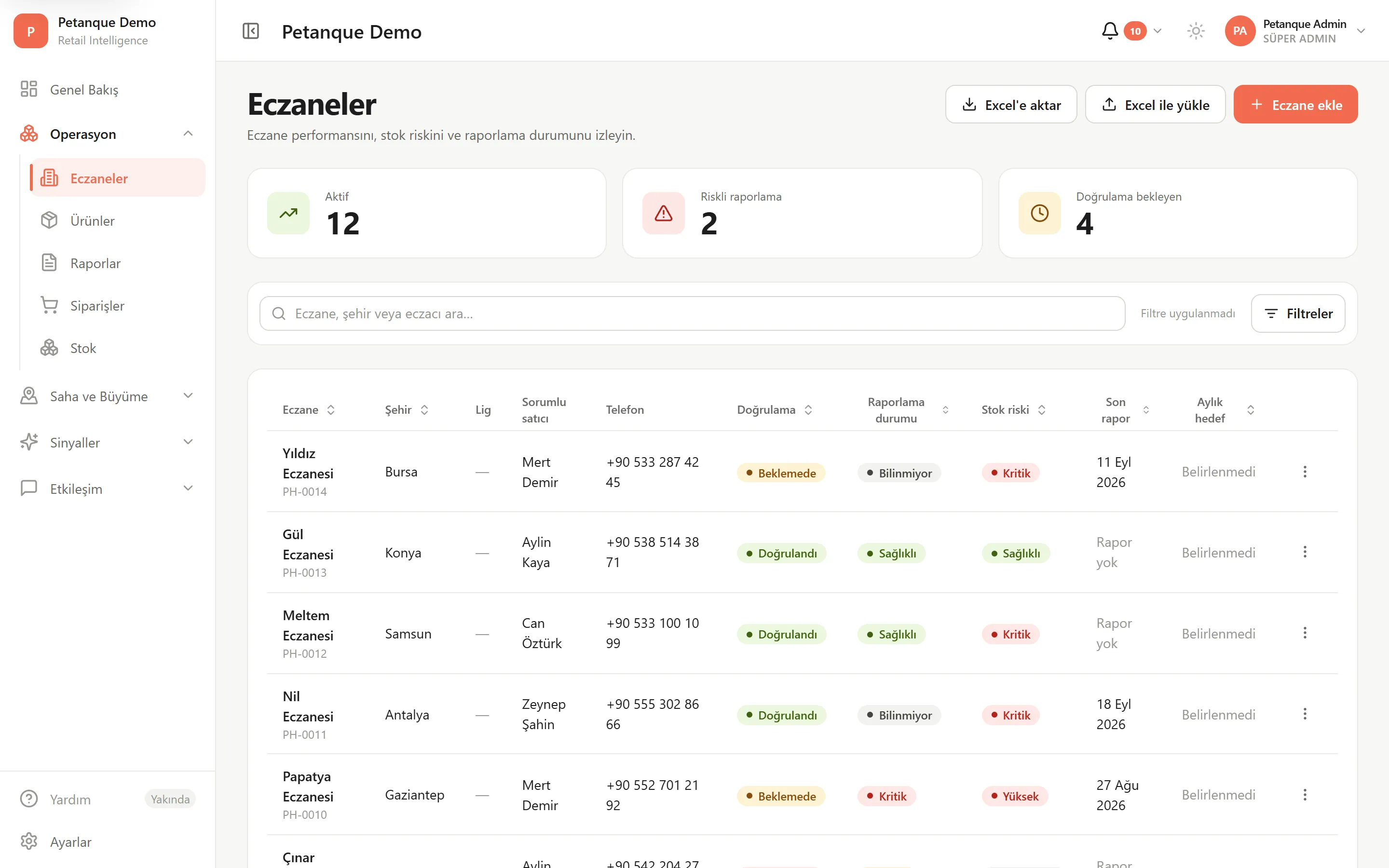
Task: Collapse the Operasyon section
Action: [108, 134]
